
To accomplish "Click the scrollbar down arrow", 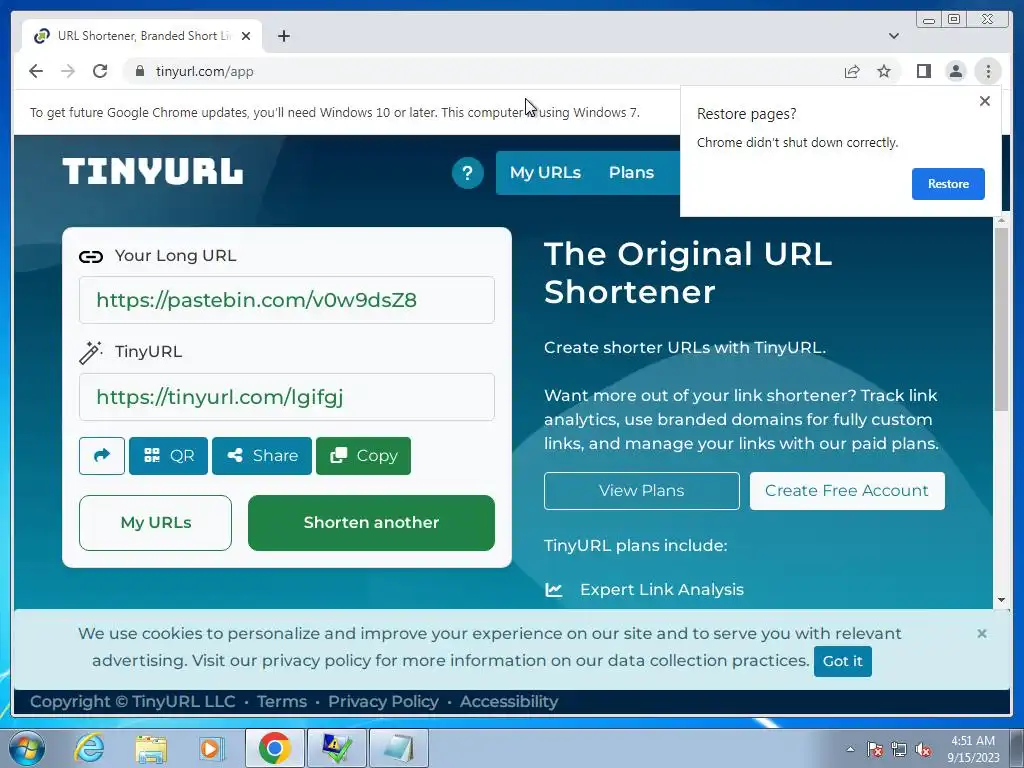I will click(x=1002, y=600).
